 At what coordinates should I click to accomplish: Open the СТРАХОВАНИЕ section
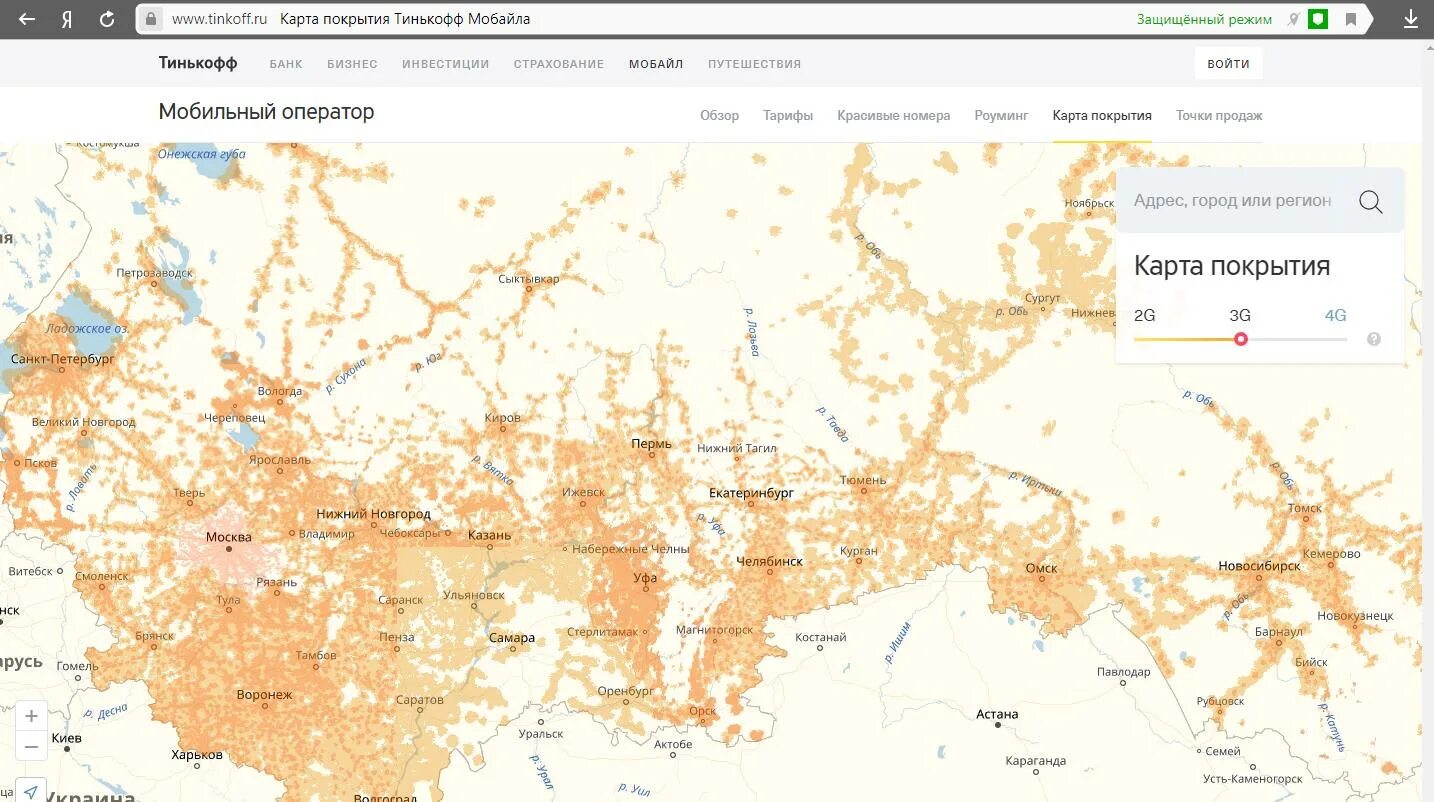(559, 64)
